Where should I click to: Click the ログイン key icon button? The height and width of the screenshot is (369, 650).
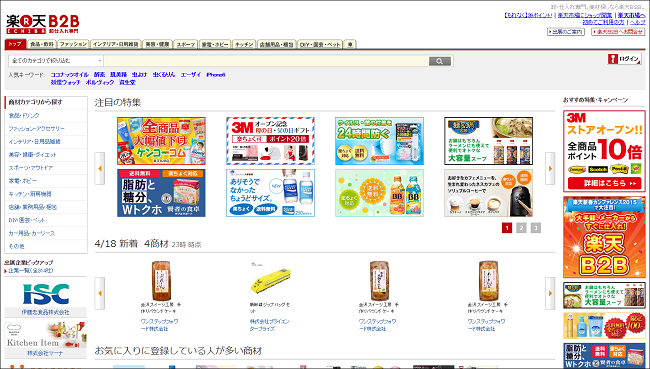pos(624,59)
